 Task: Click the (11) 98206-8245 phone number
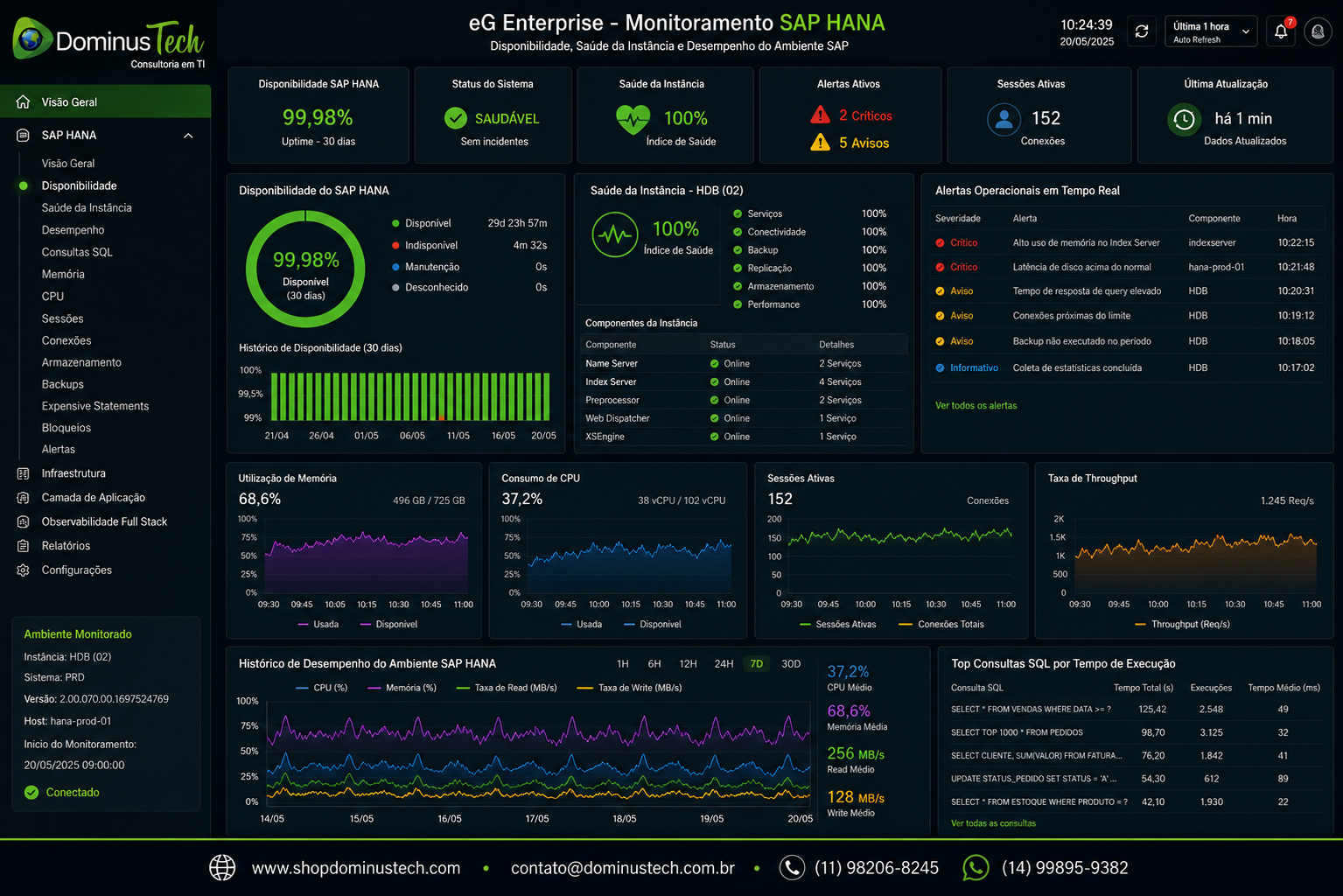click(x=877, y=868)
